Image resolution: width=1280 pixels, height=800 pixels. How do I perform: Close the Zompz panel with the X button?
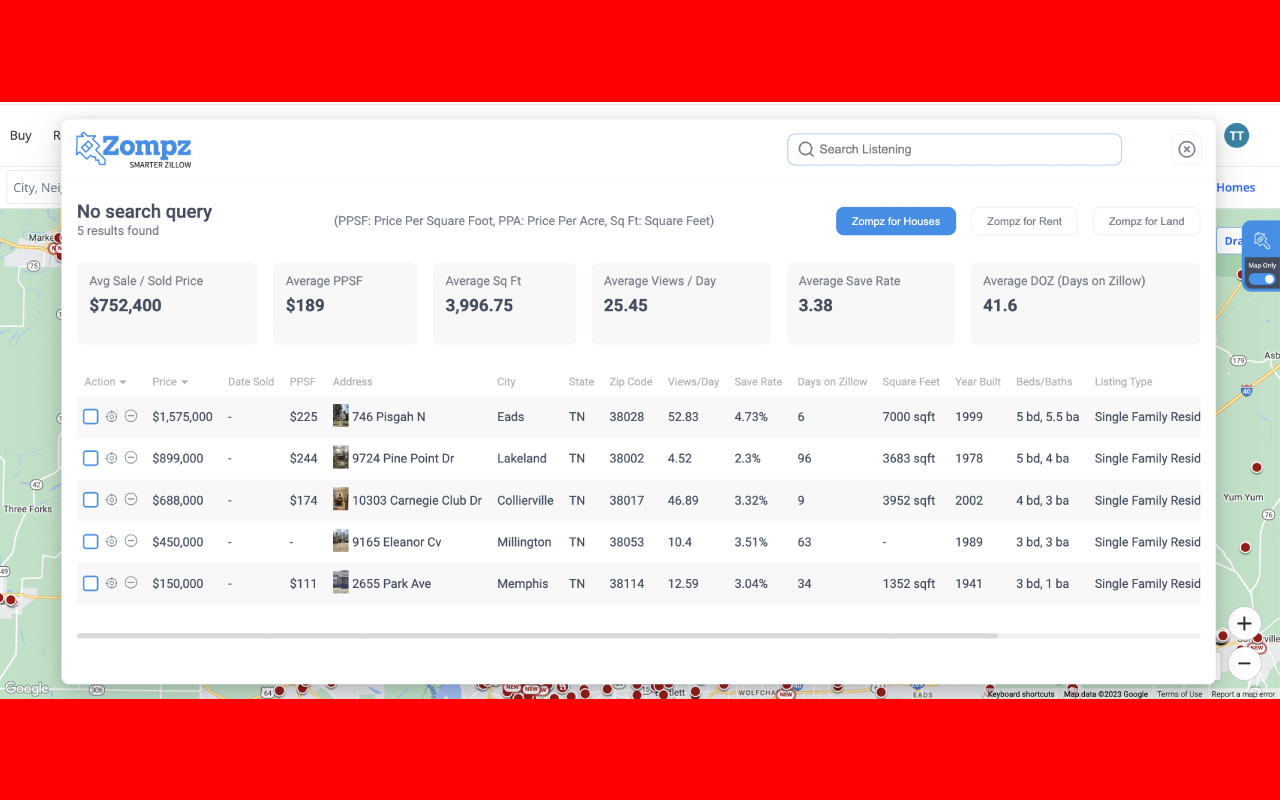(1187, 149)
